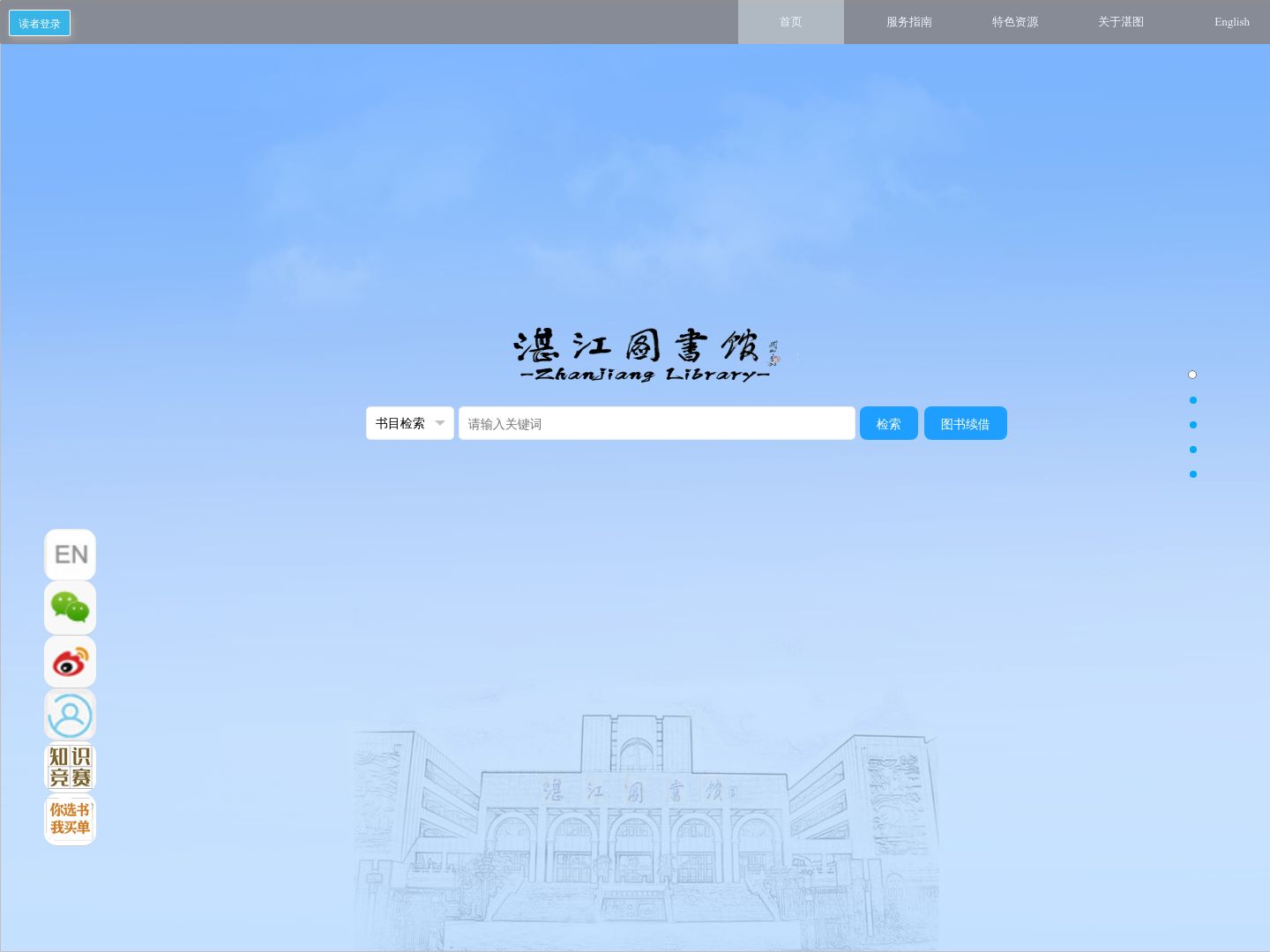Screen dimensions: 1270x952
Task: Select the 首页 nav tab
Action: click(x=791, y=22)
